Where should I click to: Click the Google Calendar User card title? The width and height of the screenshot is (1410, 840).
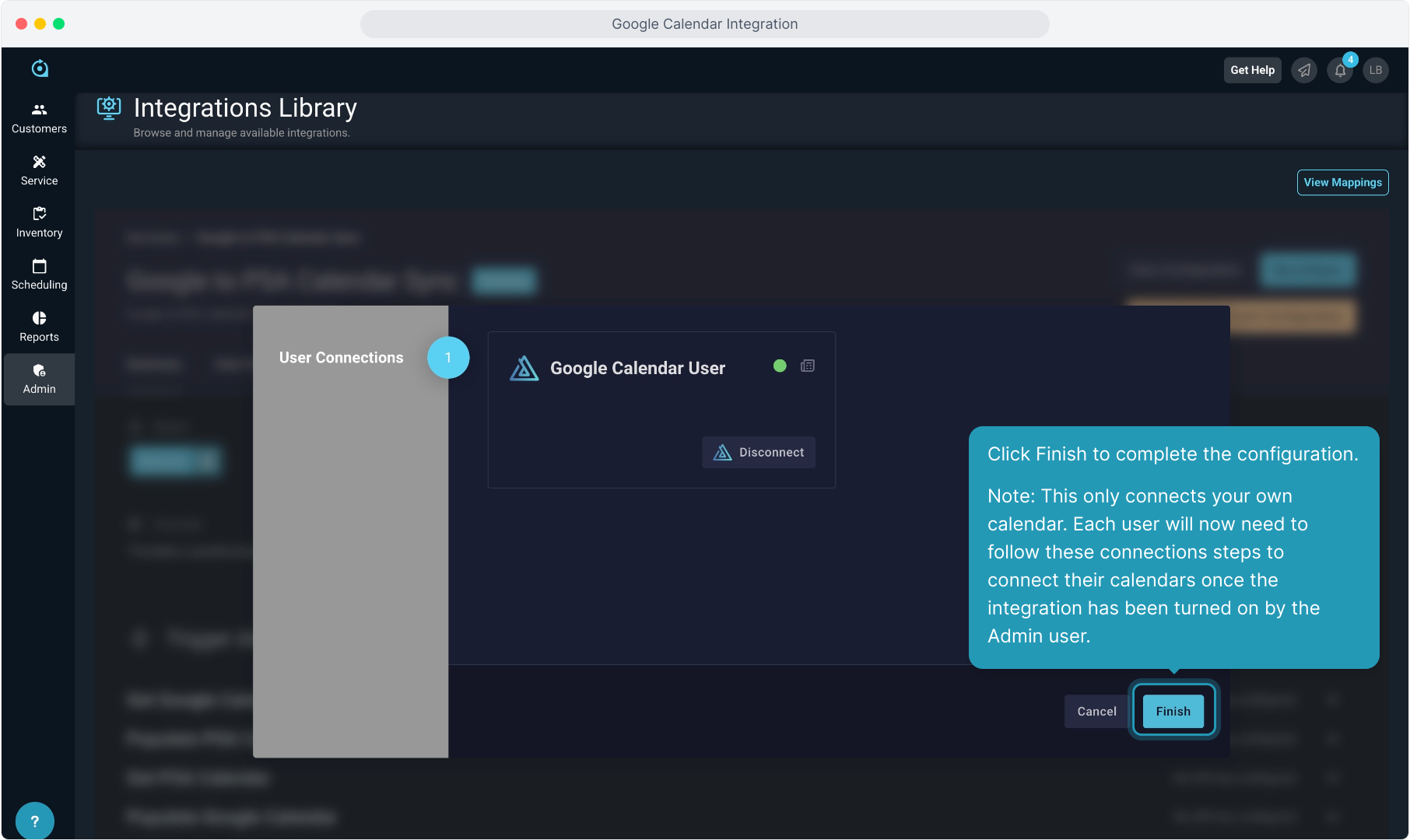coord(637,368)
